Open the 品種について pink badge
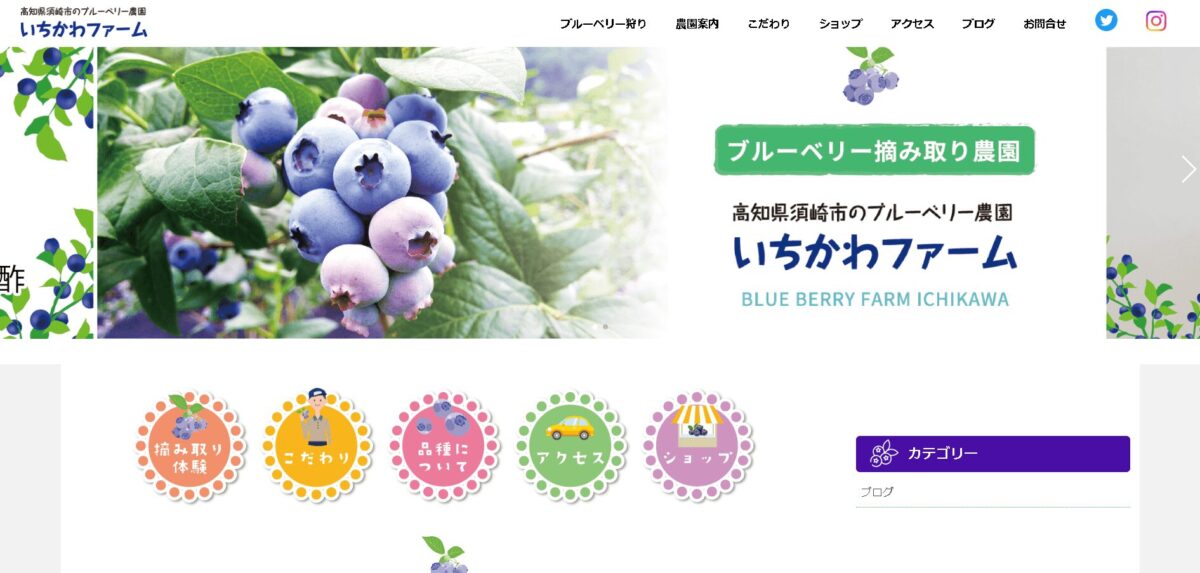Screen dimensions: 1200x573 pyautogui.click(x=444, y=446)
